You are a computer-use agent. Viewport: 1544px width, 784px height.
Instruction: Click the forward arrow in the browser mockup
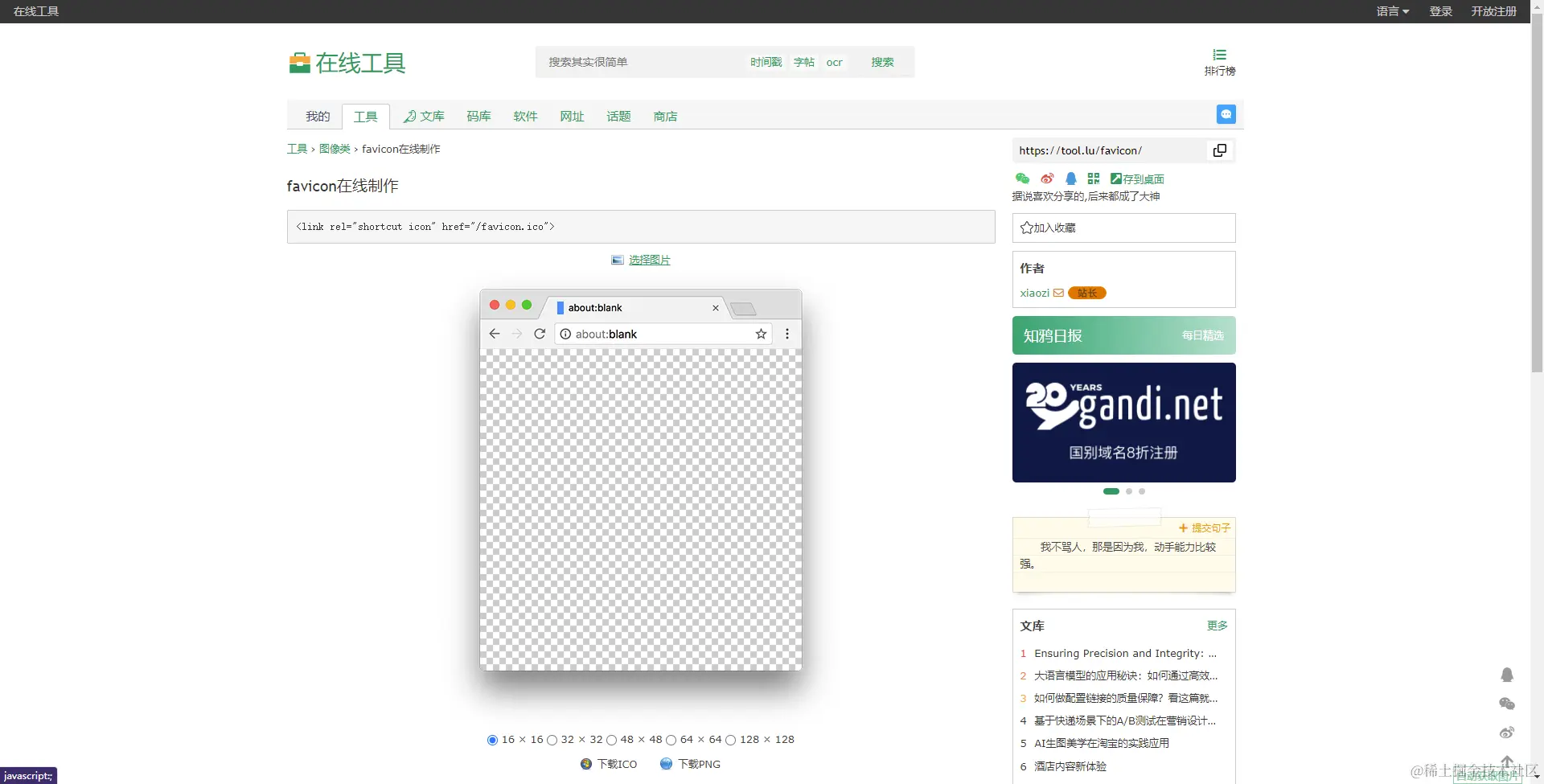tap(517, 334)
